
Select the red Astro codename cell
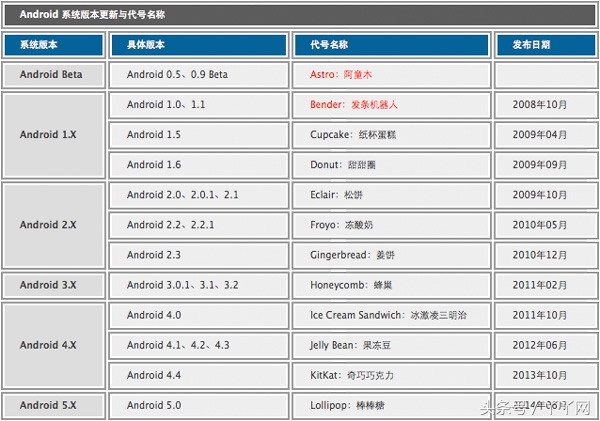(x=391, y=75)
